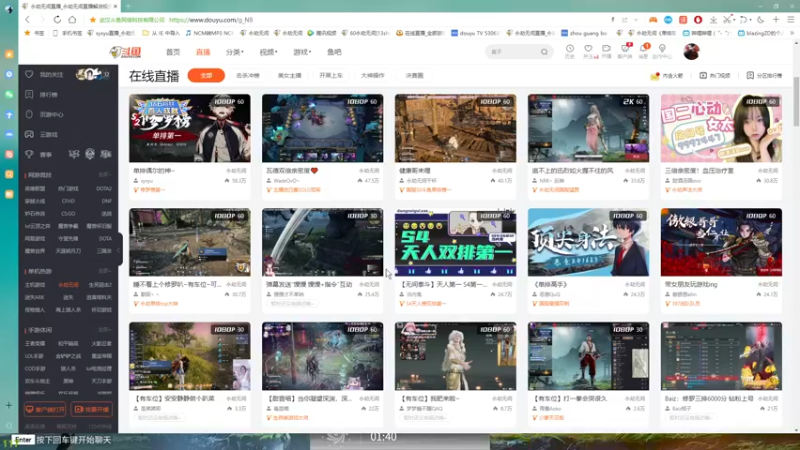This screenshot has height=450, width=800.
Task: Open the 视频 dropdown in top nav
Action: tap(268, 52)
